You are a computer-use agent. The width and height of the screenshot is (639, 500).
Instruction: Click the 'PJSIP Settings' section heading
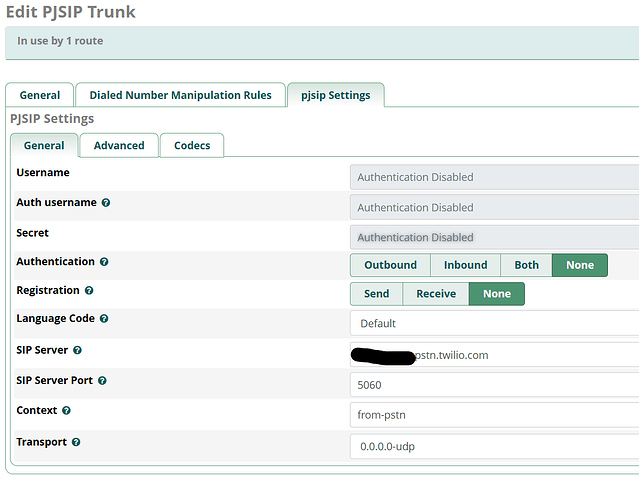click(x=52, y=119)
